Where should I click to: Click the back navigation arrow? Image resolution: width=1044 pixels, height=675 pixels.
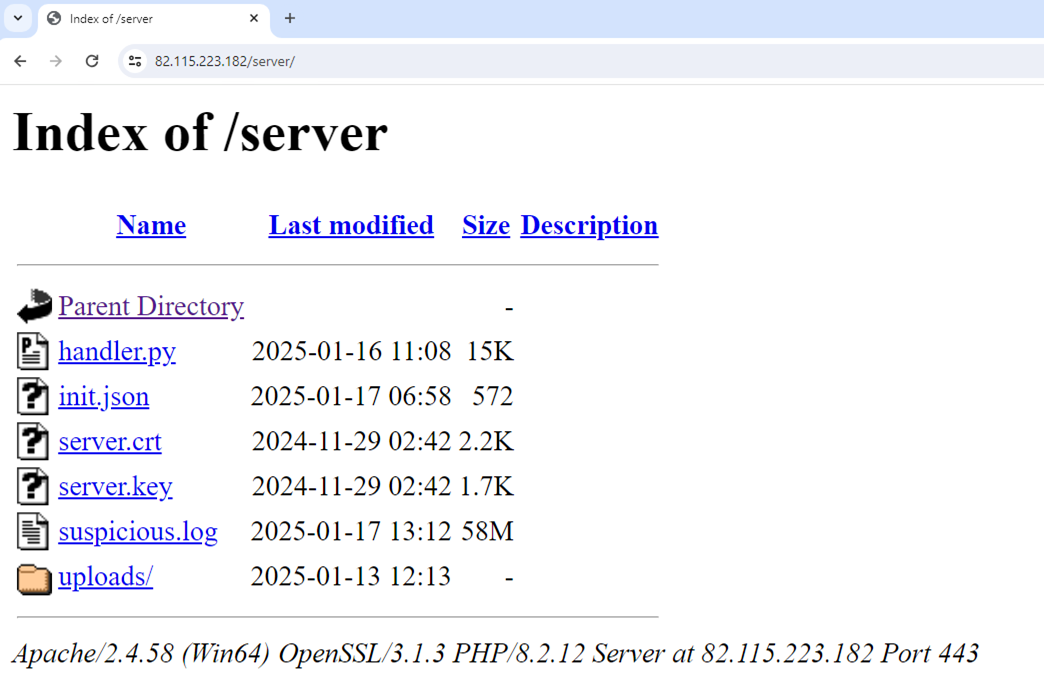(20, 61)
